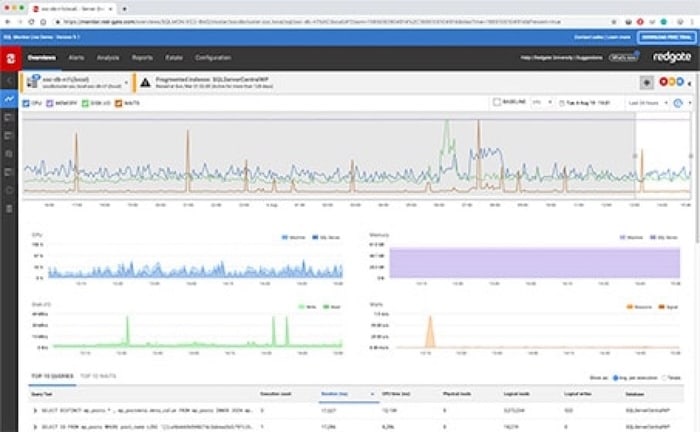Open the Configuration menu
The height and width of the screenshot is (432, 700).
pyautogui.click(x=212, y=58)
